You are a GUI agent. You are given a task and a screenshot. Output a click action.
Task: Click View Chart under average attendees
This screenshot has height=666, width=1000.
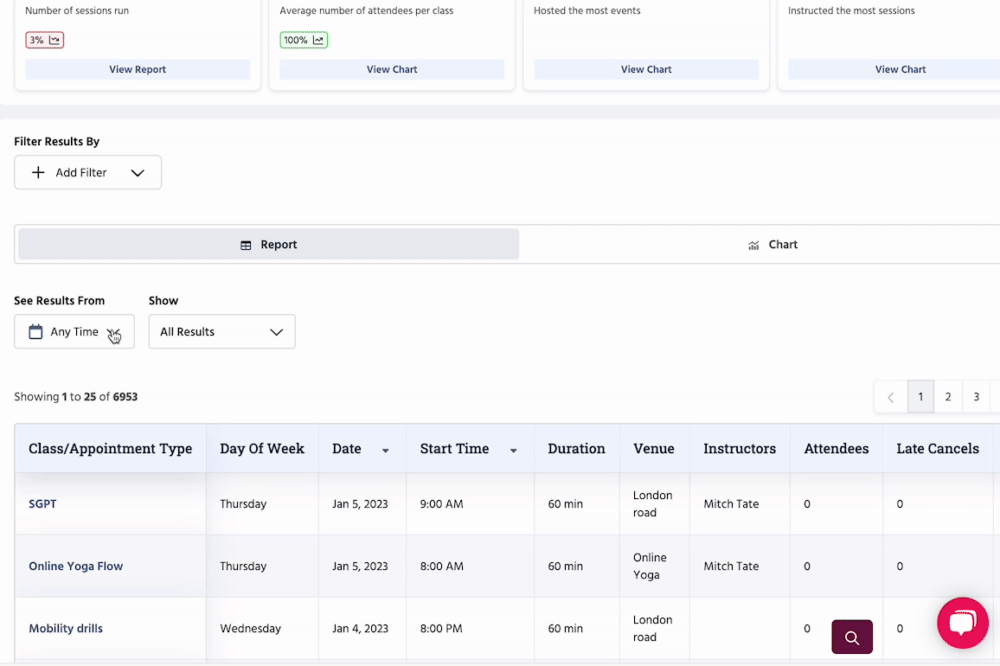point(391,70)
